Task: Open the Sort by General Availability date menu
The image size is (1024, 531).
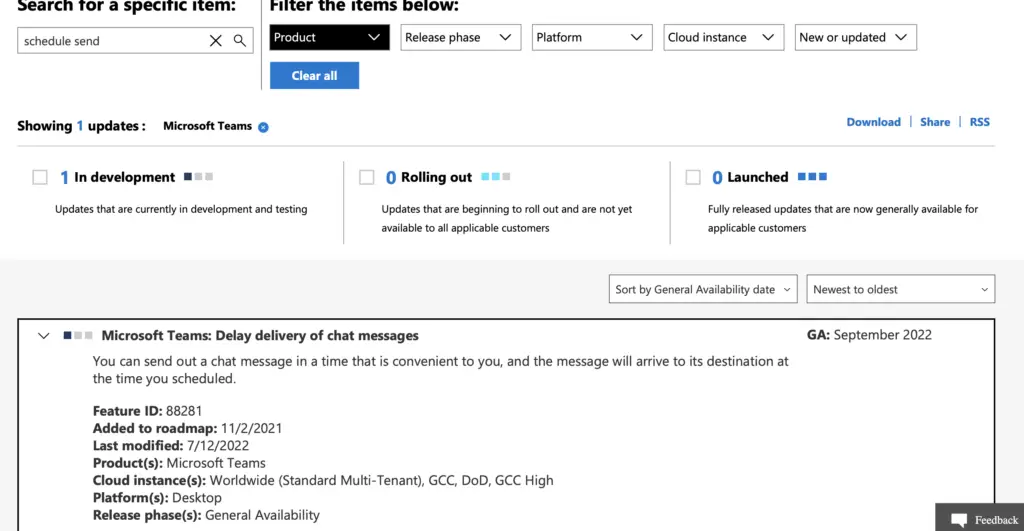Action: [x=703, y=289]
